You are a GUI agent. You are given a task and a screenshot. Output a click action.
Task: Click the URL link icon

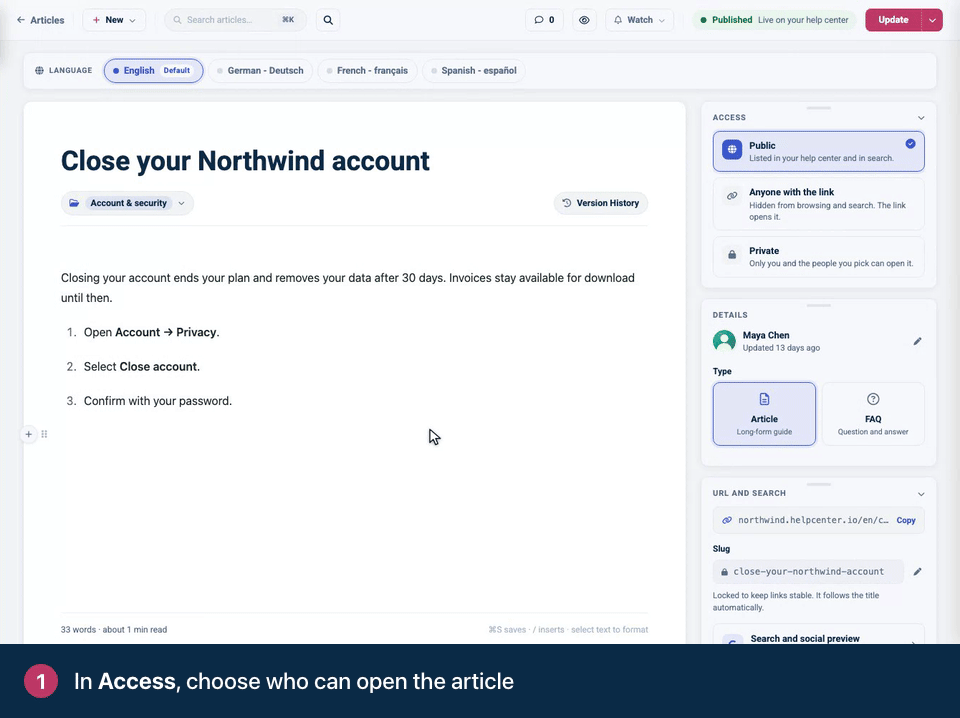(727, 520)
